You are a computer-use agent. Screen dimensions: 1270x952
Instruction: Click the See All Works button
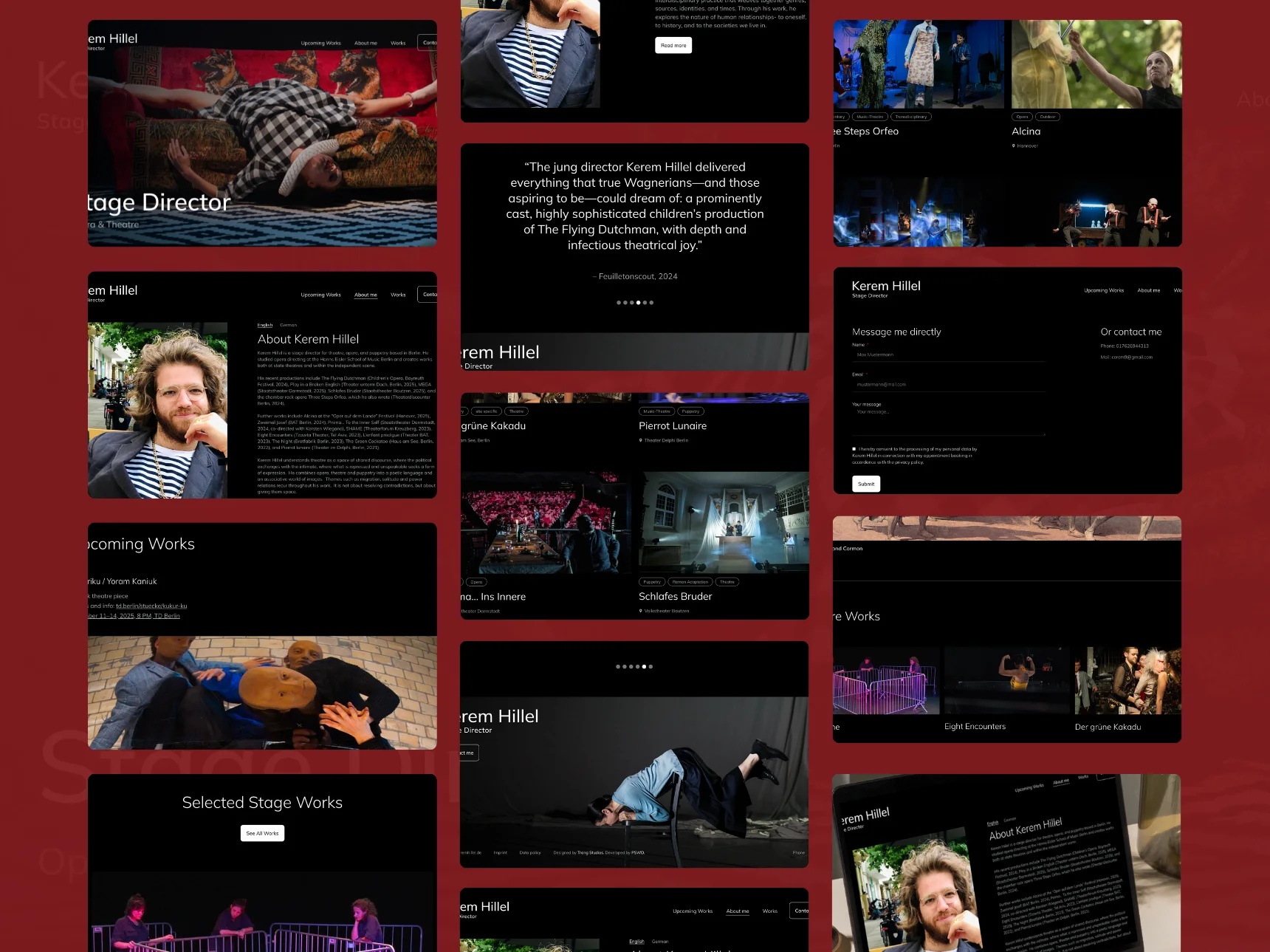click(x=262, y=833)
